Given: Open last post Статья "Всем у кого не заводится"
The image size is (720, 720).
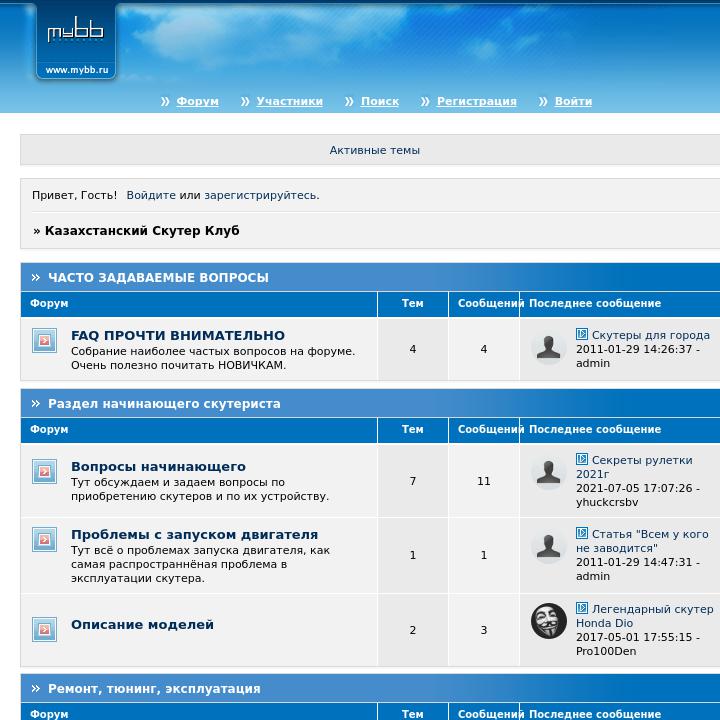Looking at the screenshot, I should [x=642, y=541].
